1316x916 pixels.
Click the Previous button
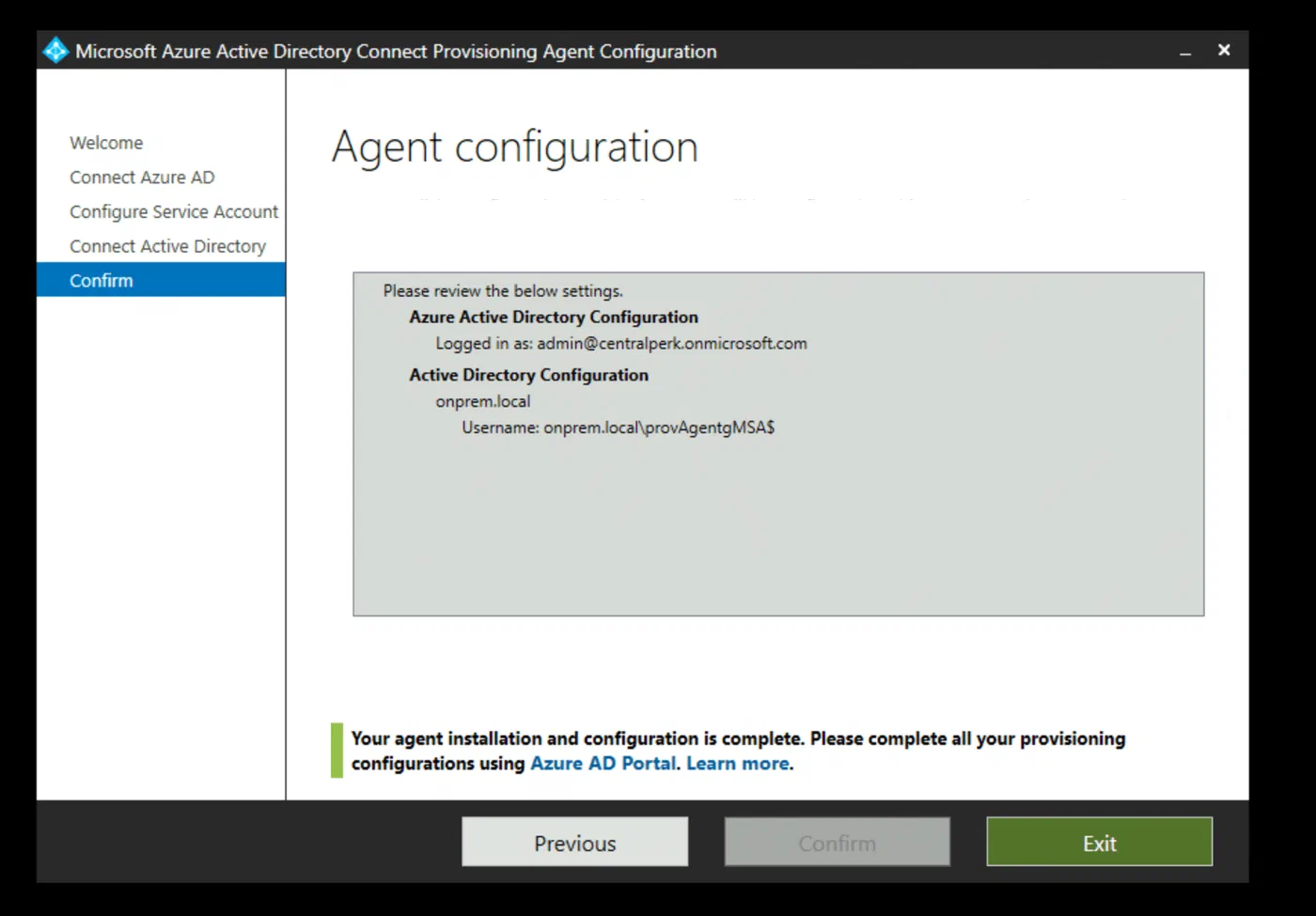[574, 842]
